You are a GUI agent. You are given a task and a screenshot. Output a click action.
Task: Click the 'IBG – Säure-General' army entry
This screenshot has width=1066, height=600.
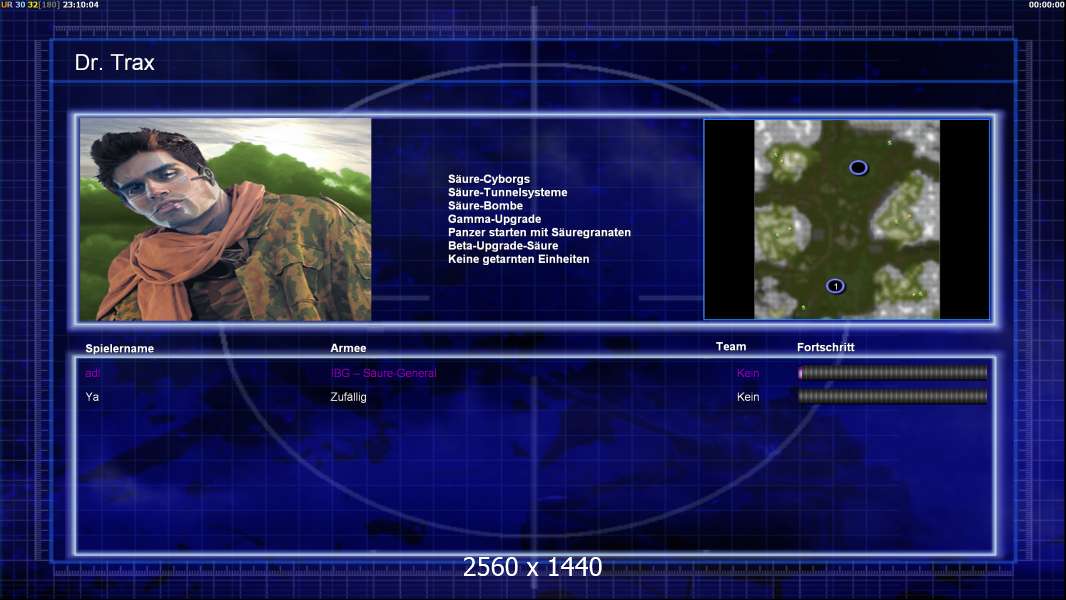(383, 373)
